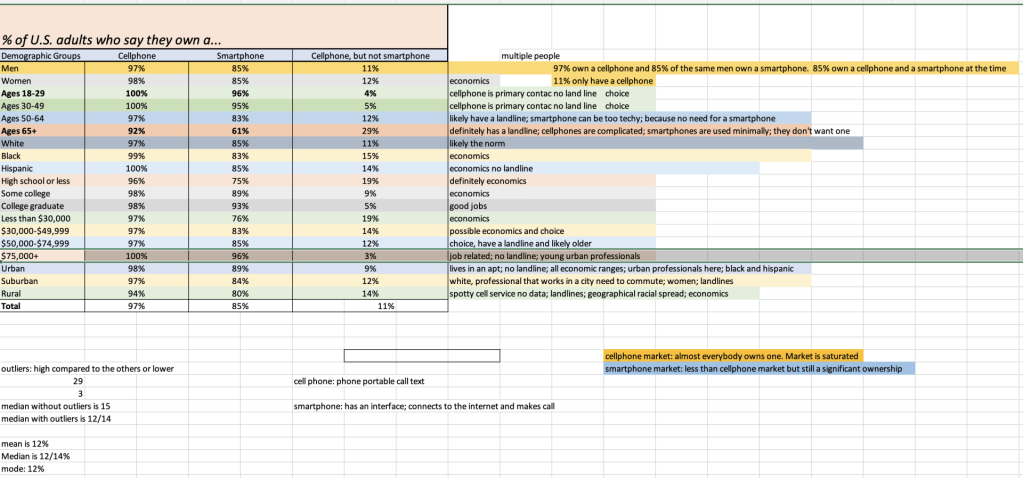1023x478 pixels.
Task: Select the 'Demographic Groups' header cell
Action: coord(35,56)
